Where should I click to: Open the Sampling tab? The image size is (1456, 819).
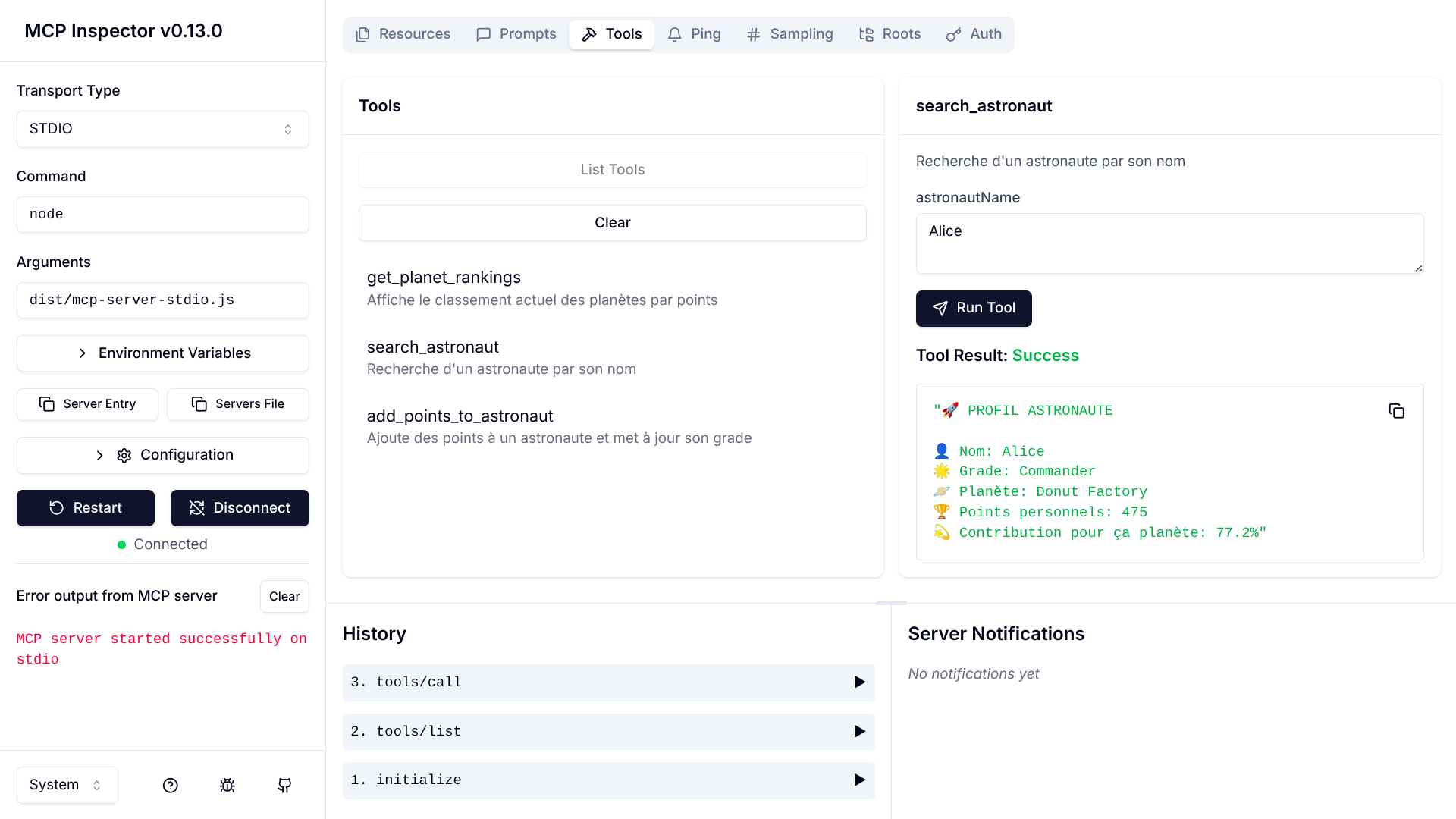pos(789,34)
